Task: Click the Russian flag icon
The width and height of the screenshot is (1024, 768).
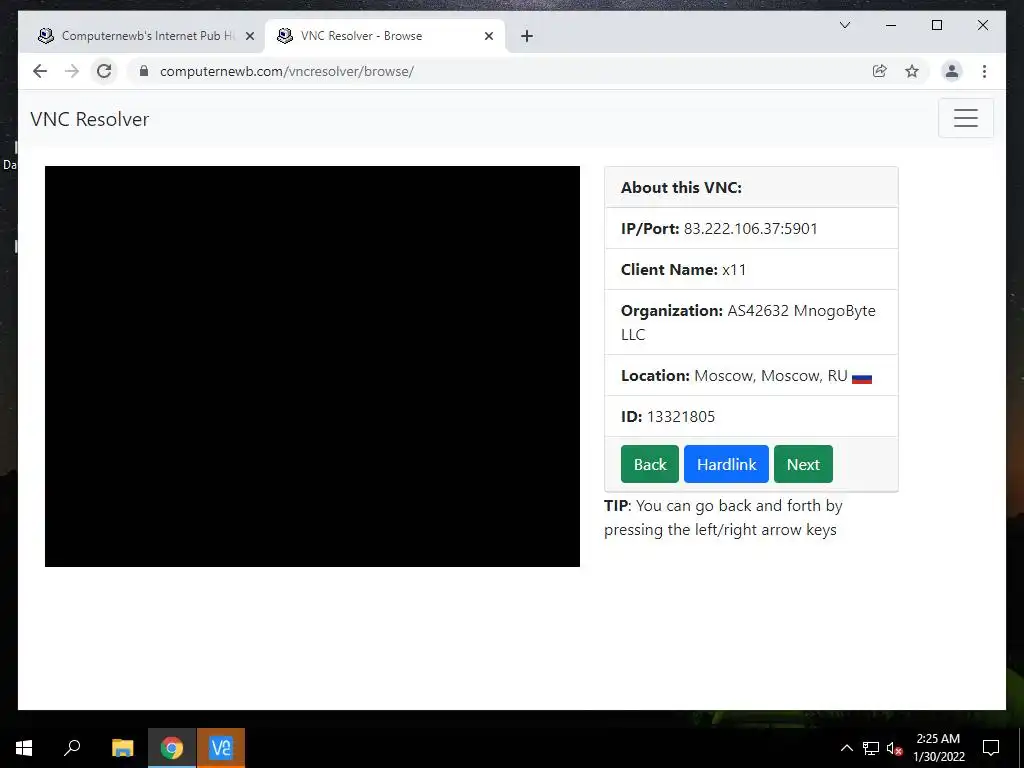Action: pos(862,378)
